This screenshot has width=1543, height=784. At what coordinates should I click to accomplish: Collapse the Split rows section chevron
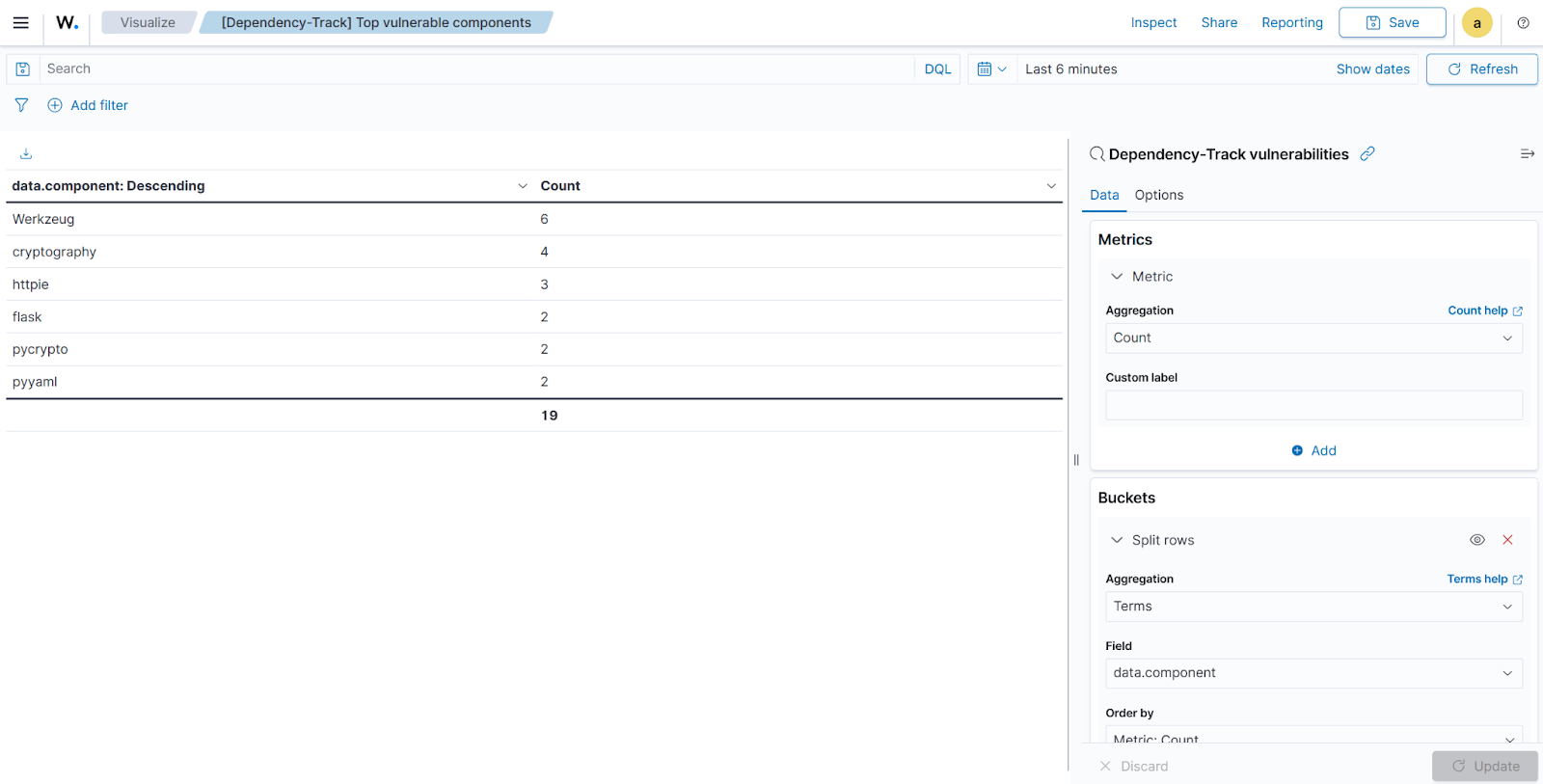(1117, 540)
